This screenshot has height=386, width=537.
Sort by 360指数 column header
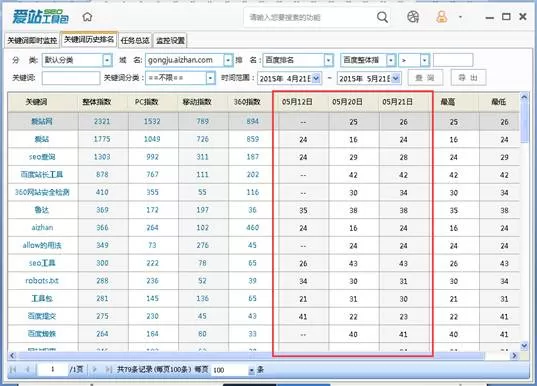pyautogui.click(x=247, y=102)
